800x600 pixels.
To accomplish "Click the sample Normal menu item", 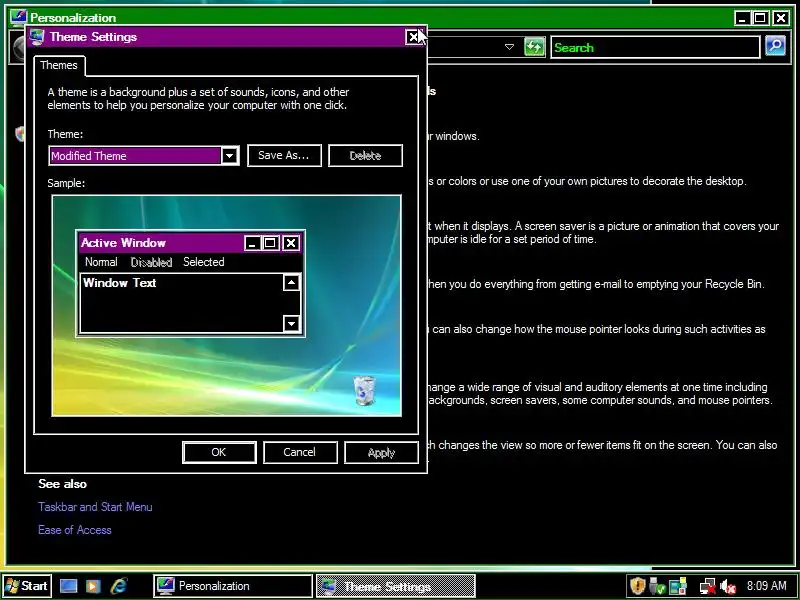I will 101,262.
